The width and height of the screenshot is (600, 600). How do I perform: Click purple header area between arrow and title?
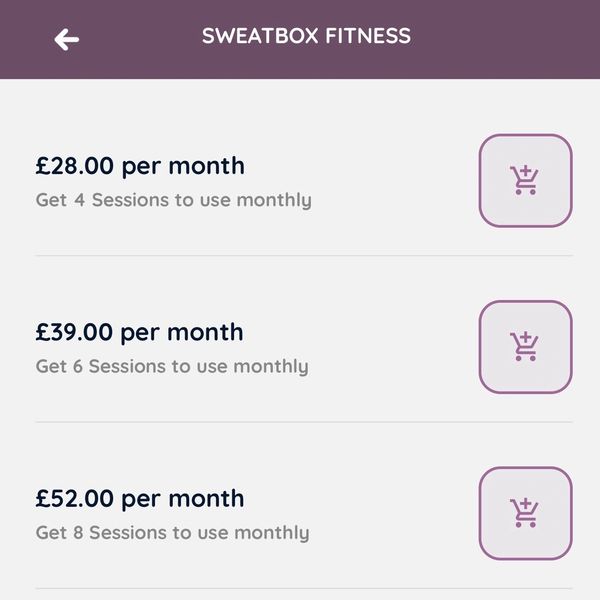[x=140, y=38]
